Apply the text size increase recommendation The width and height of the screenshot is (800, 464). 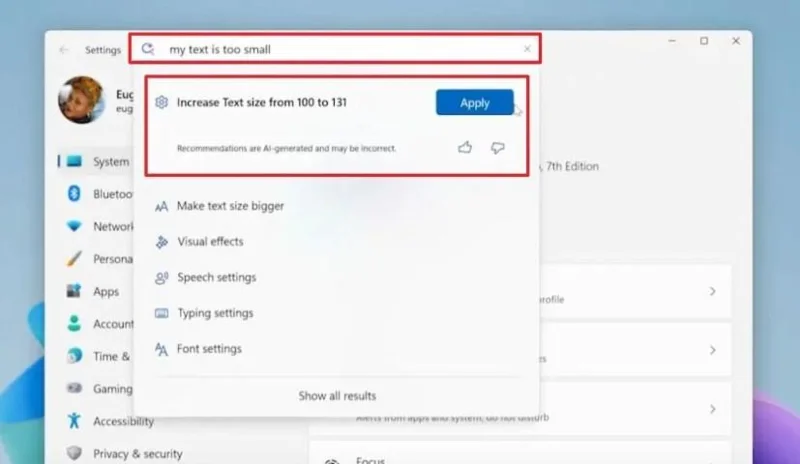(x=474, y=102)
